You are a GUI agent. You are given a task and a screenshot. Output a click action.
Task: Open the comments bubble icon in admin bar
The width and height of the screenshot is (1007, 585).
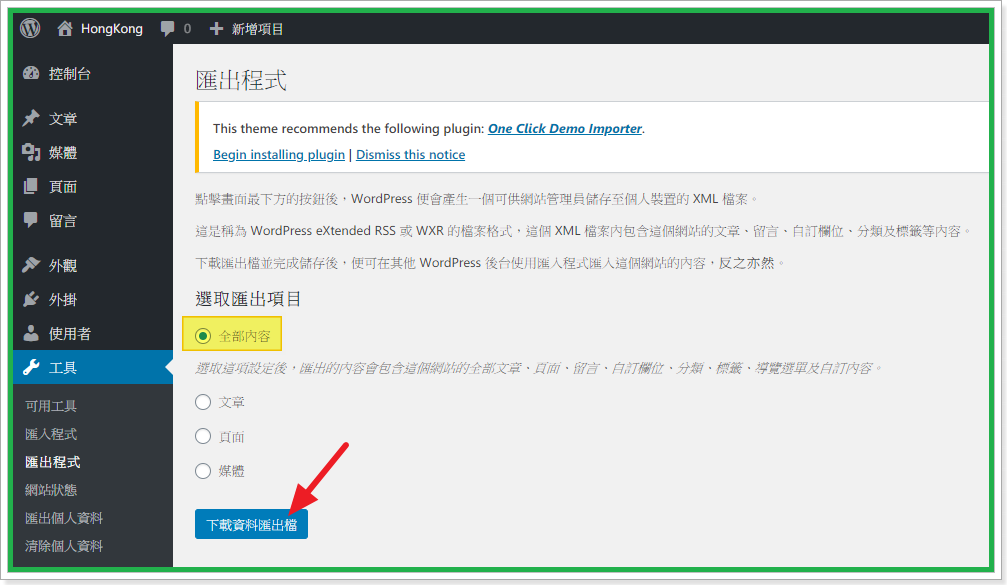click(168, 28)
